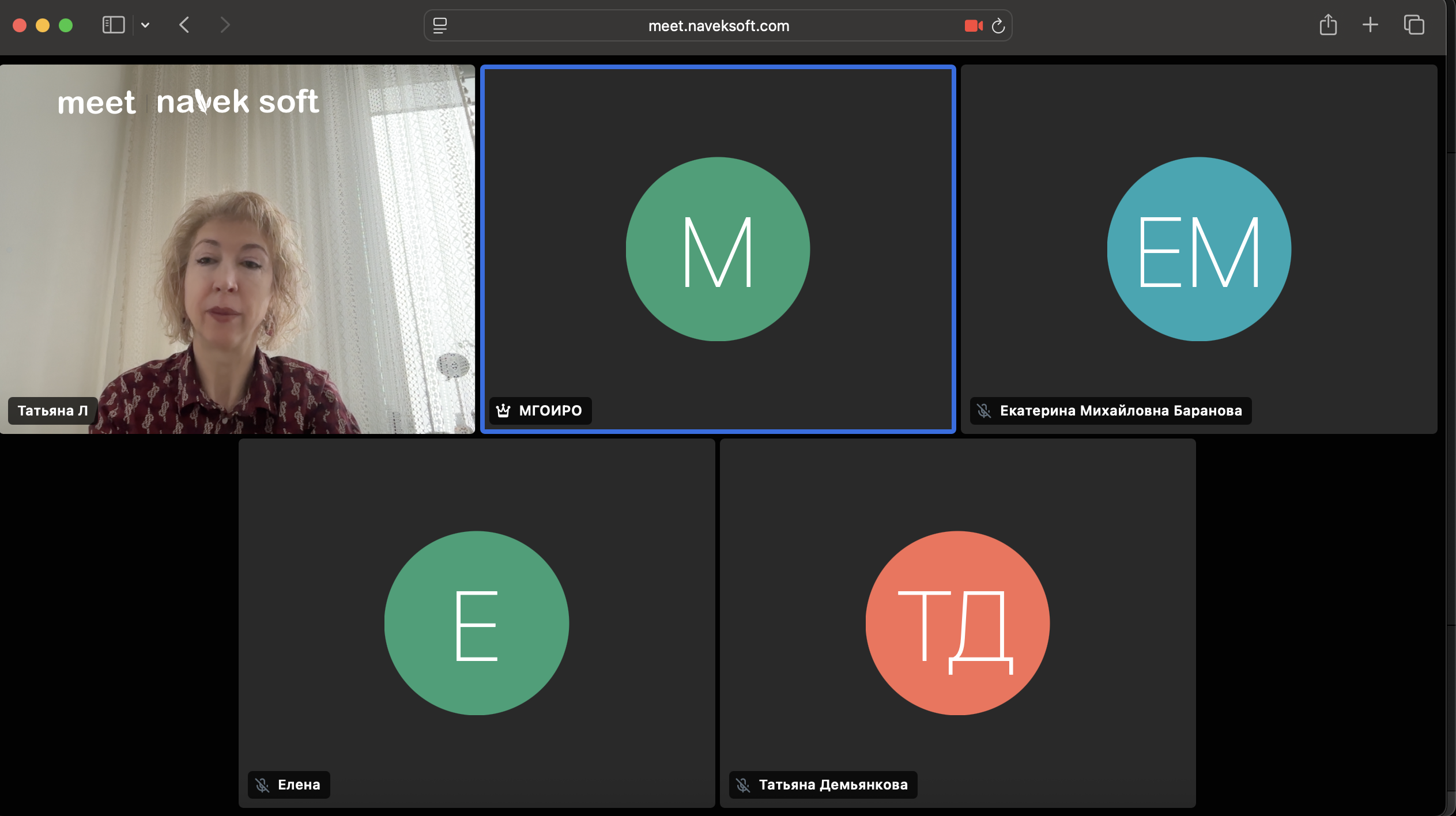Click muted mic icon for Екатерина Михайловна Баранова
Image resolution: width=1456 pixels, height=816 pixels.
984,411
